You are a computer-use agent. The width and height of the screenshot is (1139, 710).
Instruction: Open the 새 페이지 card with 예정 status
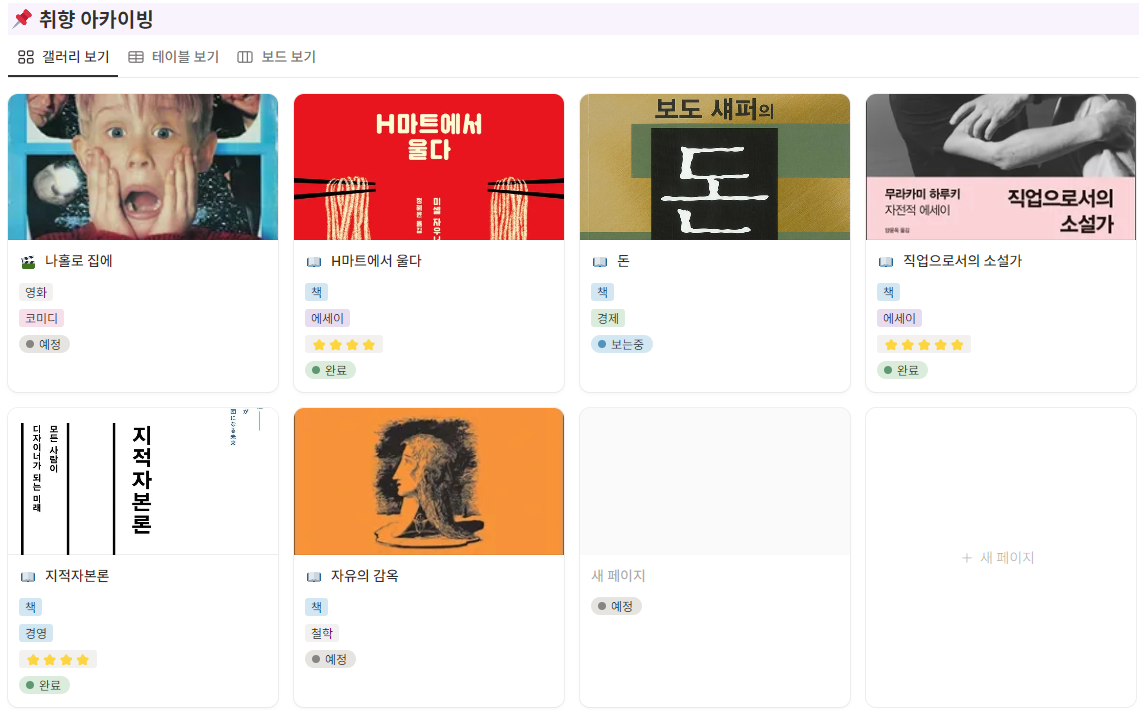[617, 575]
